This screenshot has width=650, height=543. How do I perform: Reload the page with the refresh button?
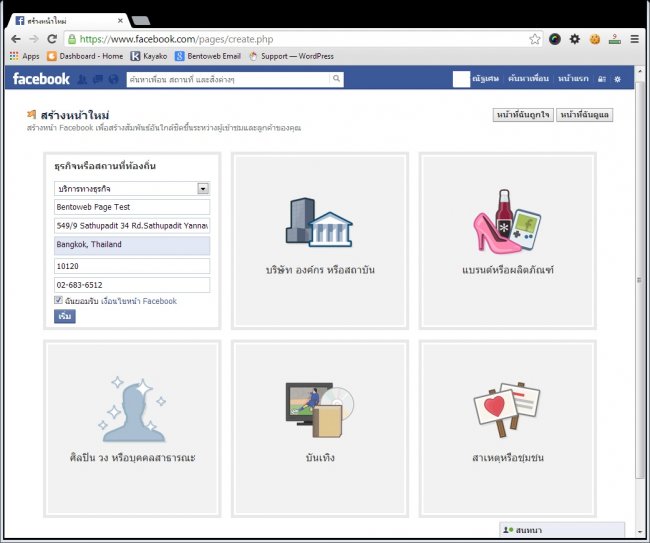pos(52,39)
